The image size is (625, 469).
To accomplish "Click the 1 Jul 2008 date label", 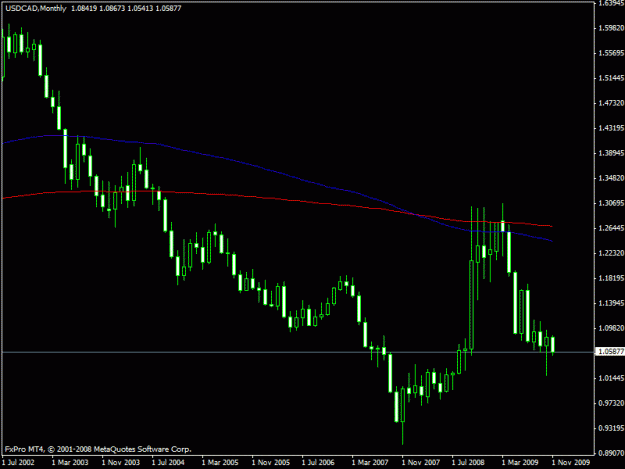I will point(468,463).
